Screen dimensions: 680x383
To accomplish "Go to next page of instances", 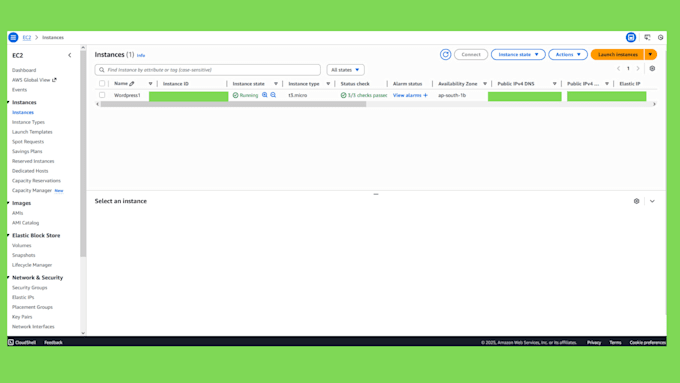I will click(638, 69).
